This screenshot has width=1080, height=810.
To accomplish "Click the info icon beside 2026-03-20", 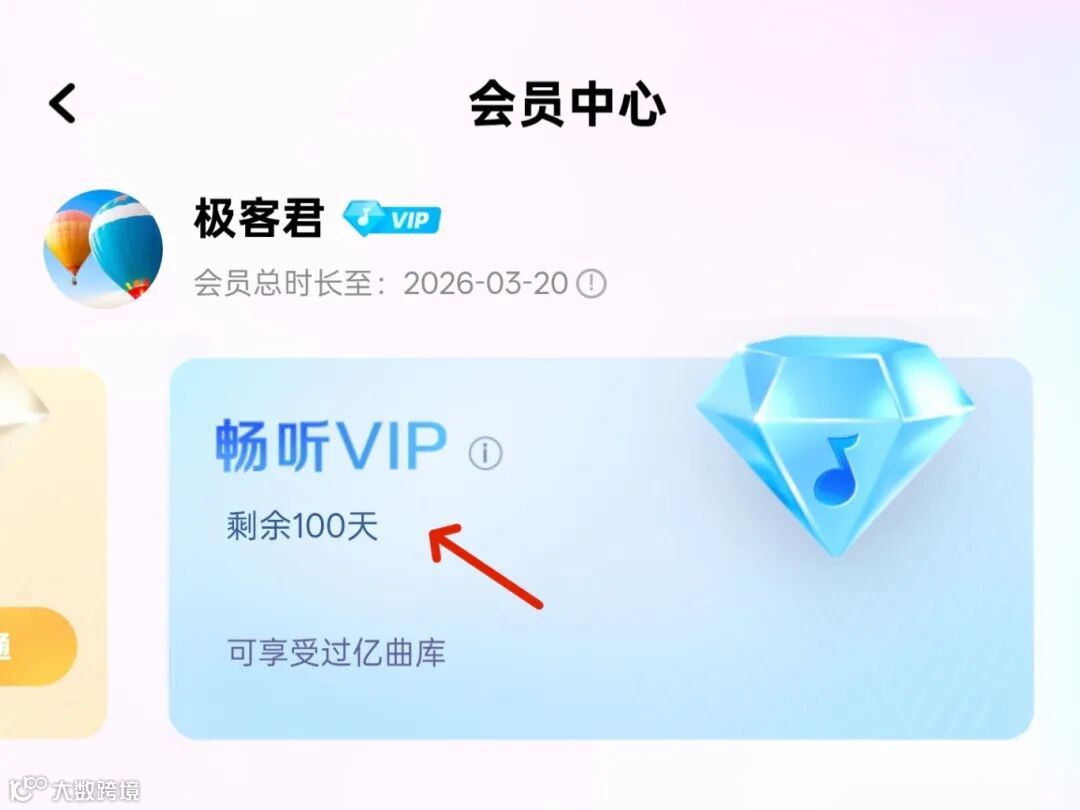I will click(x=590, y=284).
